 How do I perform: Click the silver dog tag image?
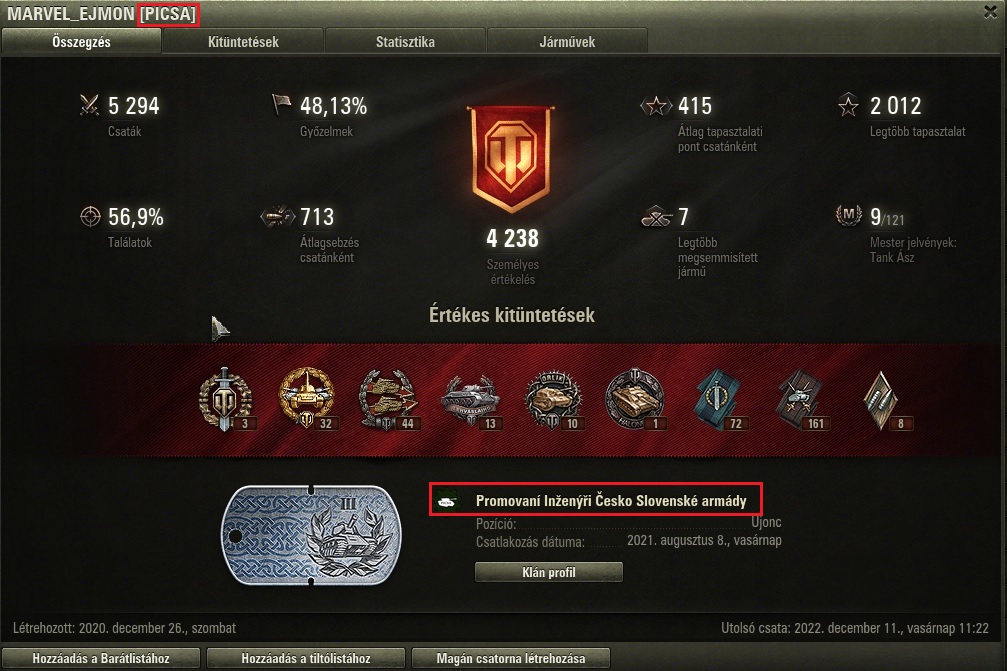(x=310, y=536)
